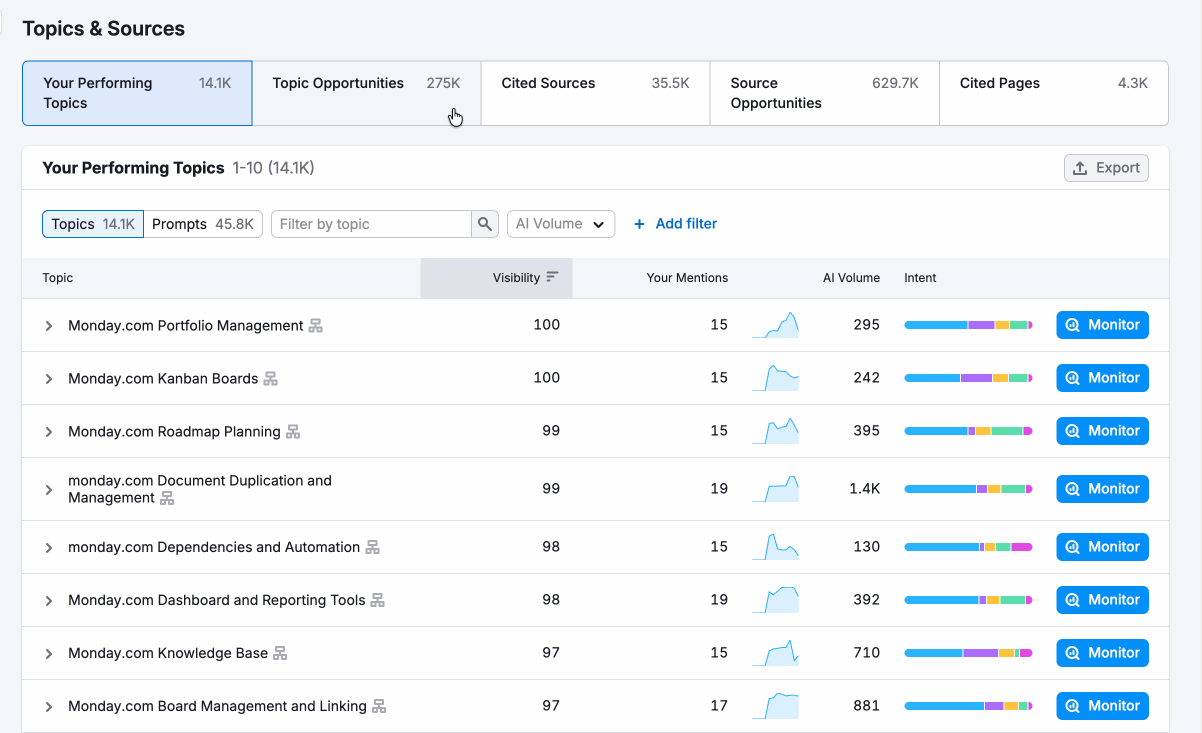Image resolution: width=1202 pixels, height=733 pixels.
Task: Monitor the Knowledge Base topic
Action: coord(1102,653)
